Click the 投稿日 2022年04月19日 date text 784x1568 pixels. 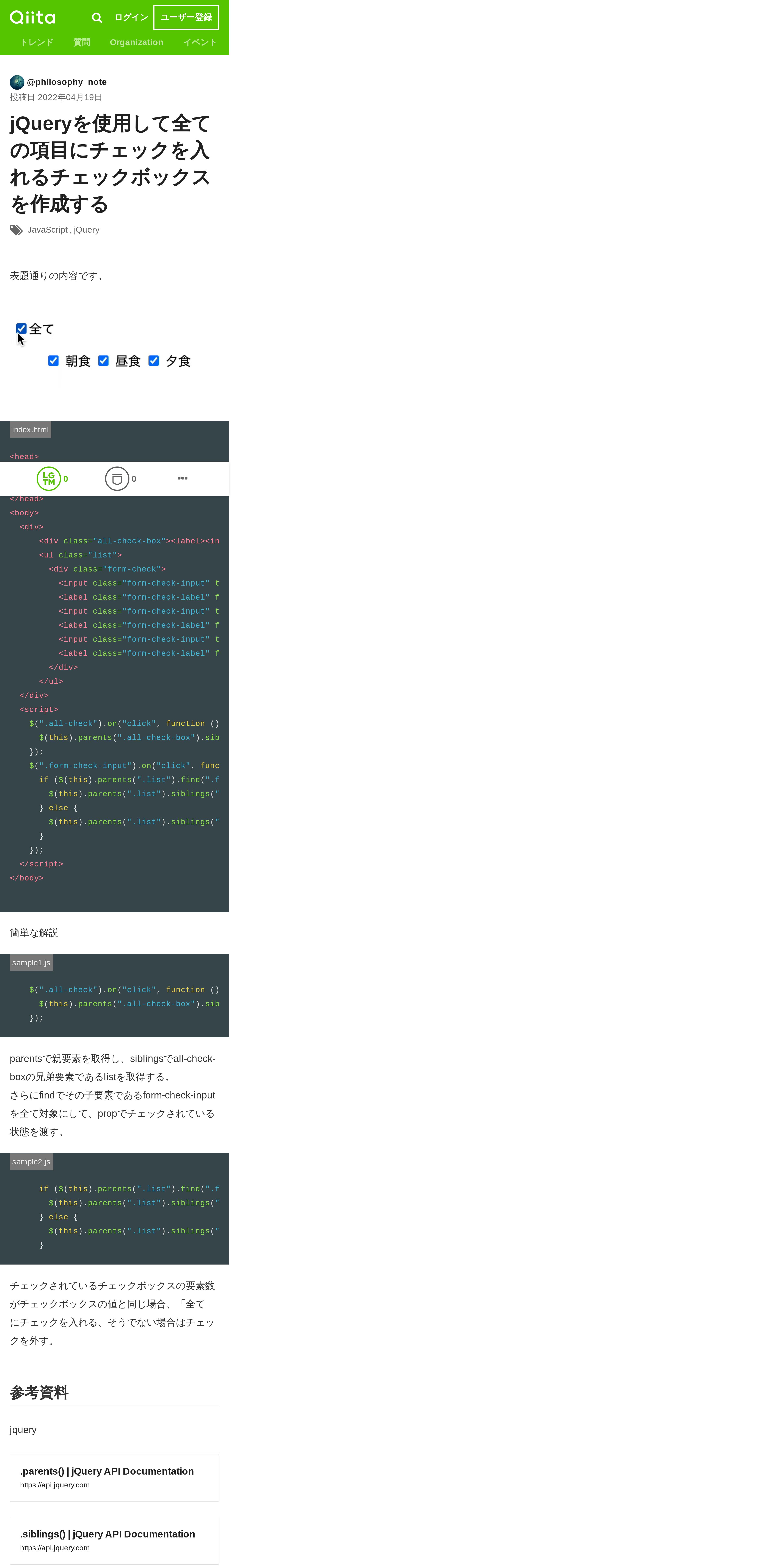[x=56, y=97]
